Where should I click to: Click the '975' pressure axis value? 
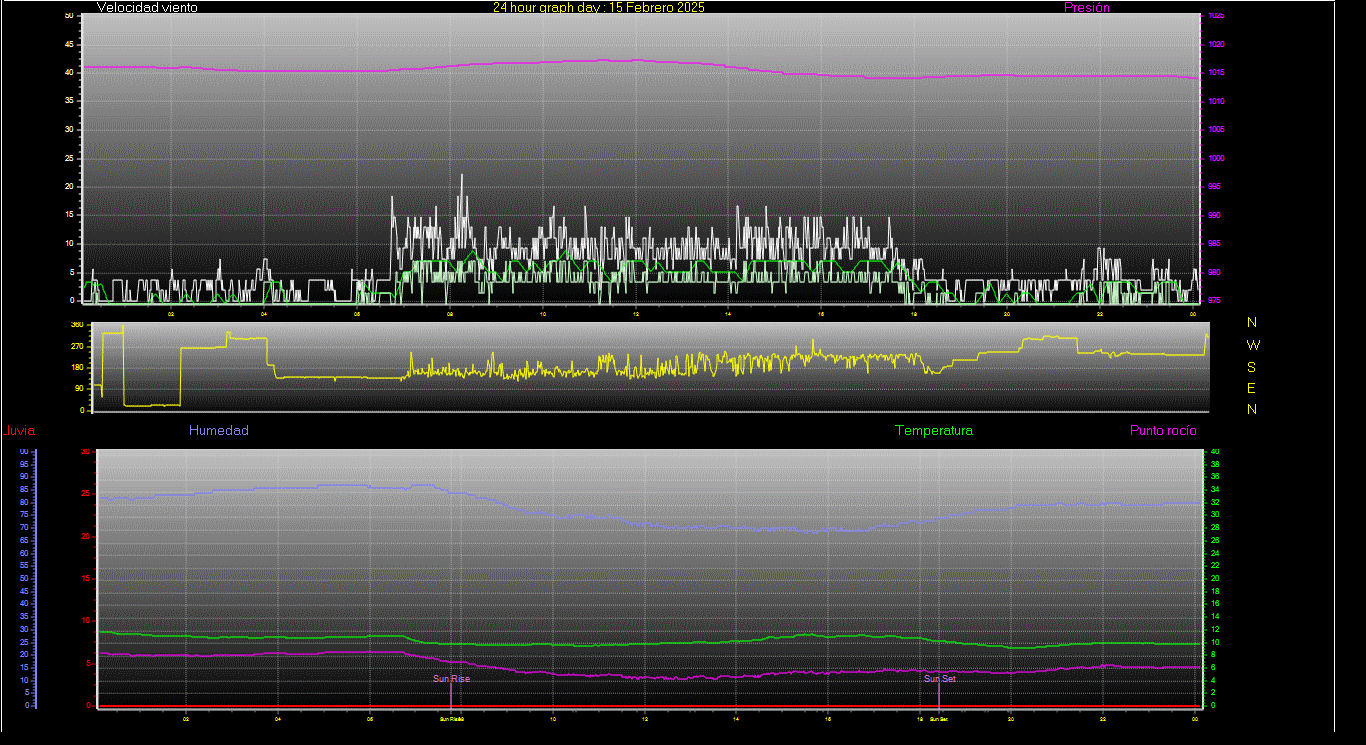click(1214, 300)
